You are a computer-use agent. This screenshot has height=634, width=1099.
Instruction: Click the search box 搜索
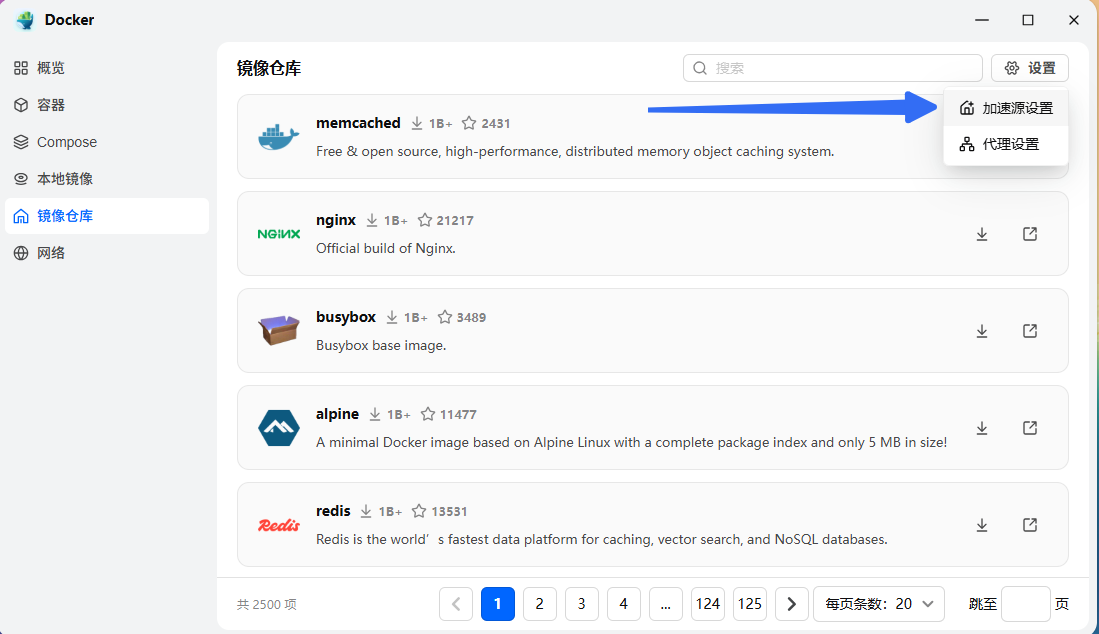(833, 68)
